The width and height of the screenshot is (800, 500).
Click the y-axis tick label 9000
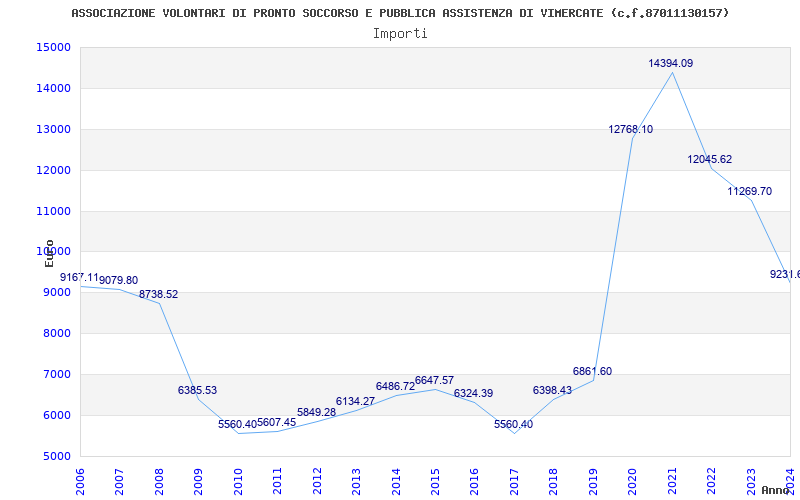56,292
